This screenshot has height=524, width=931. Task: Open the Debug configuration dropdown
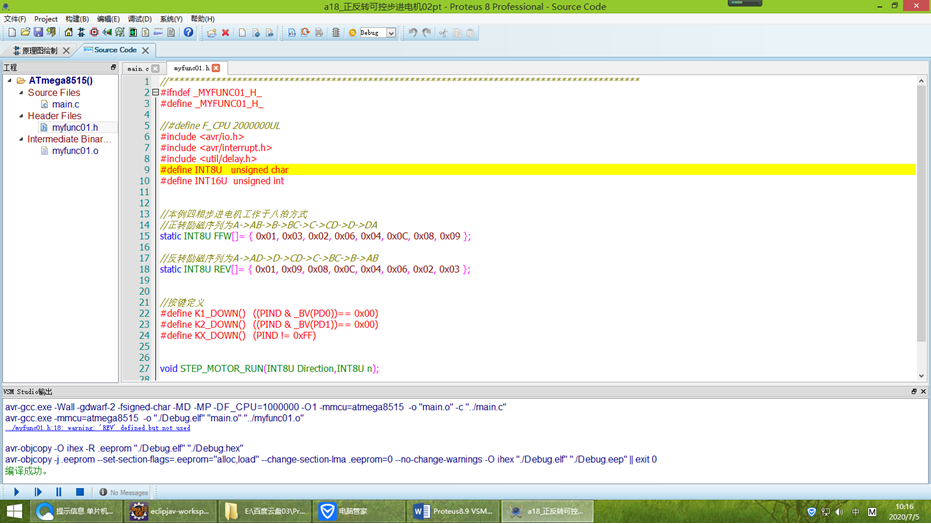391,33
